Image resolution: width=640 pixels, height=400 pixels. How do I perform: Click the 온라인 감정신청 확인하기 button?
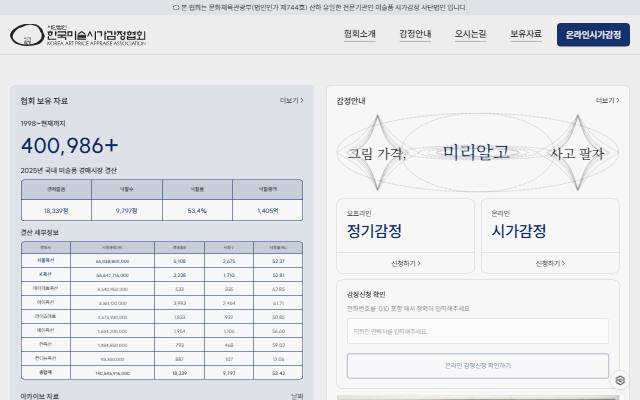tap(478, 366)
